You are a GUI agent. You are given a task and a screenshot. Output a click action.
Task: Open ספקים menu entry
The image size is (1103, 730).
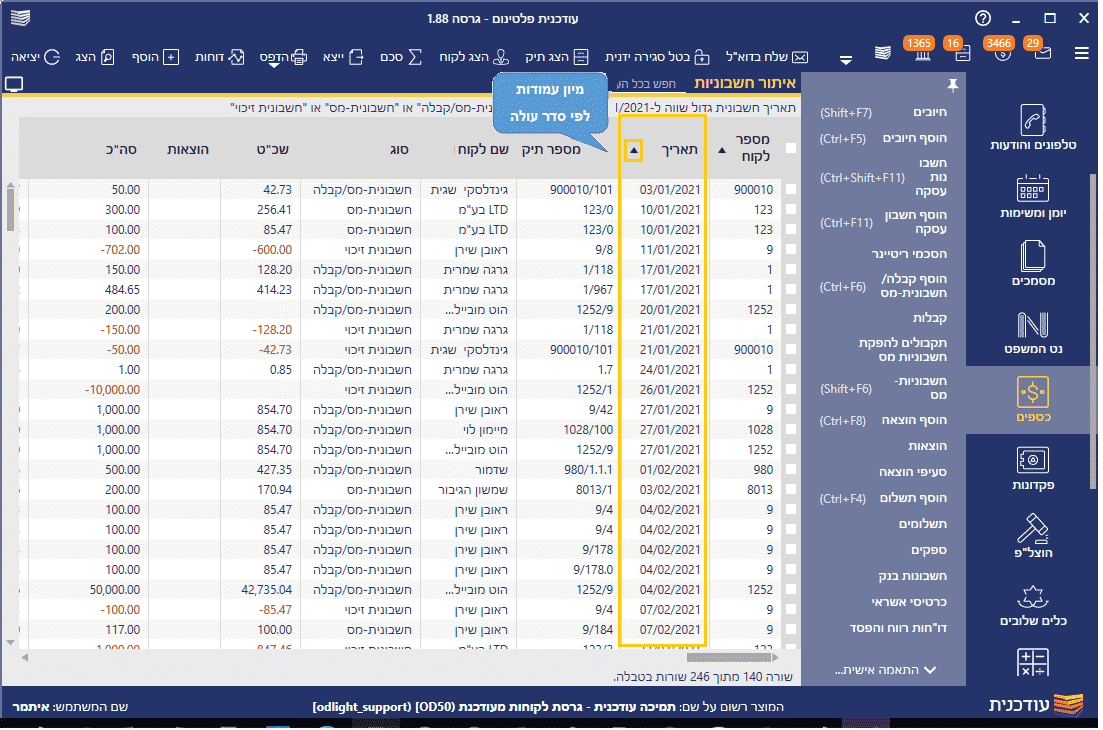[x=929, y=550]
